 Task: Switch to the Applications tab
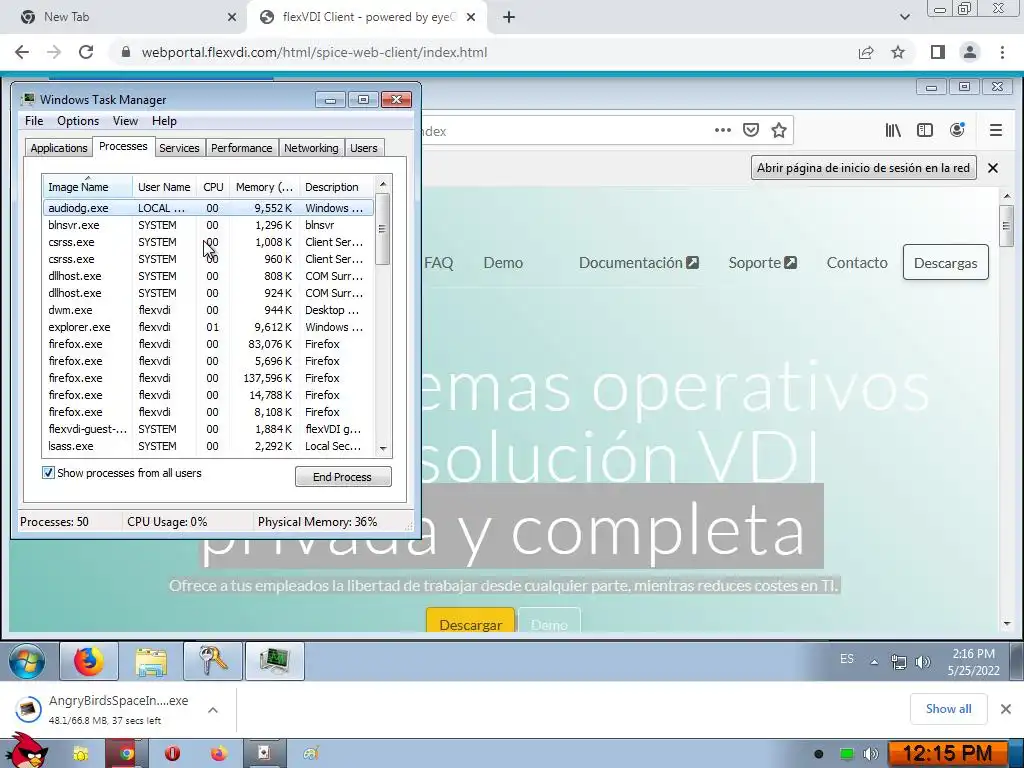tap(59, 148)
